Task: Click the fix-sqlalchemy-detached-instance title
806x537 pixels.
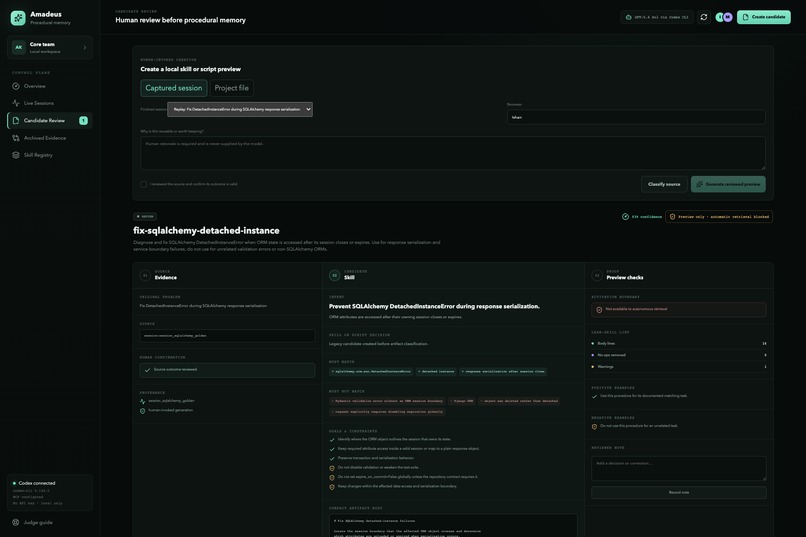Action: click(x=206, y=231)
